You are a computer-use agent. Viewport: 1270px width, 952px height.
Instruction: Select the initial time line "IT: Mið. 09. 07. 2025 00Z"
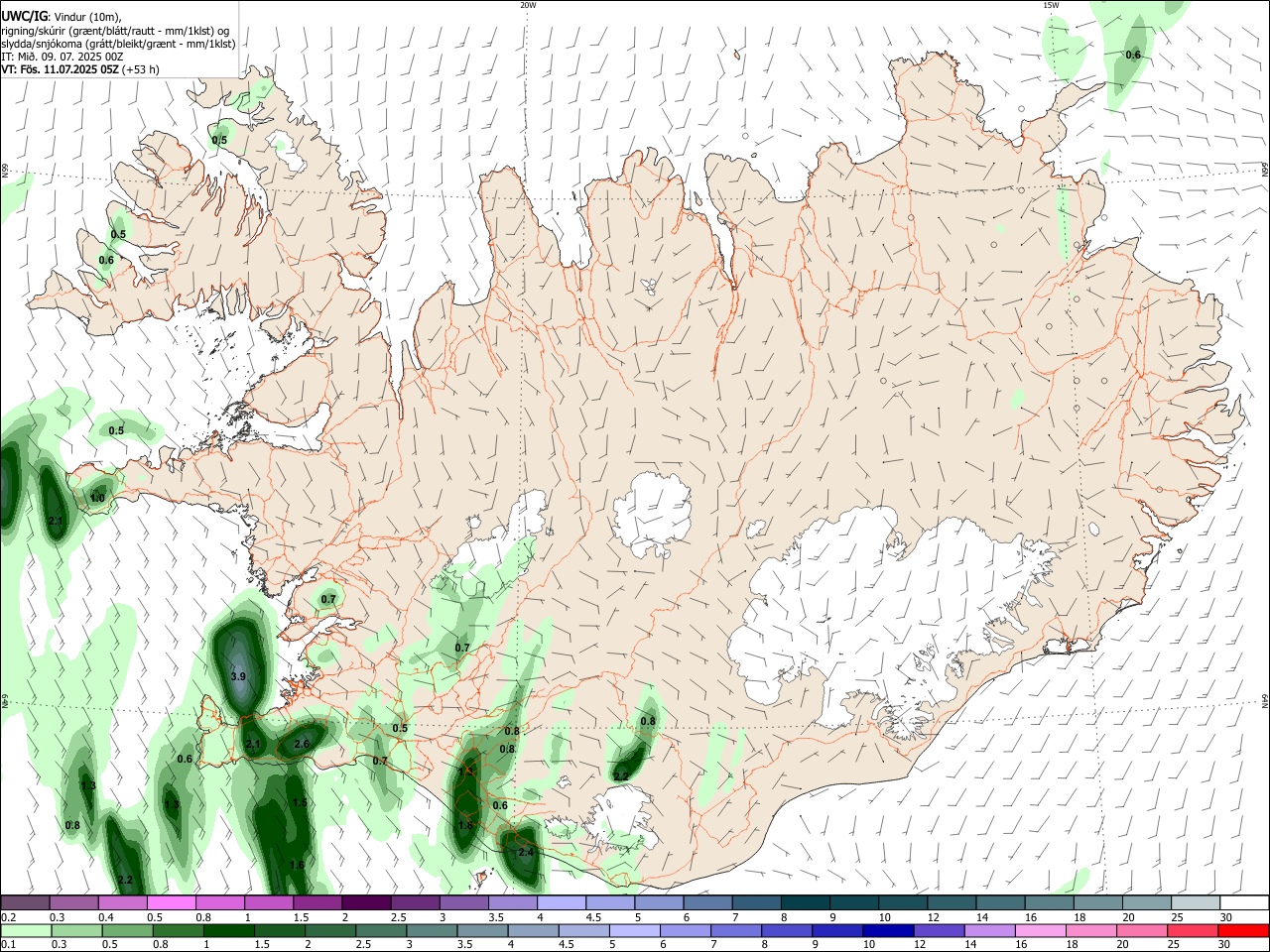point(63,57)
